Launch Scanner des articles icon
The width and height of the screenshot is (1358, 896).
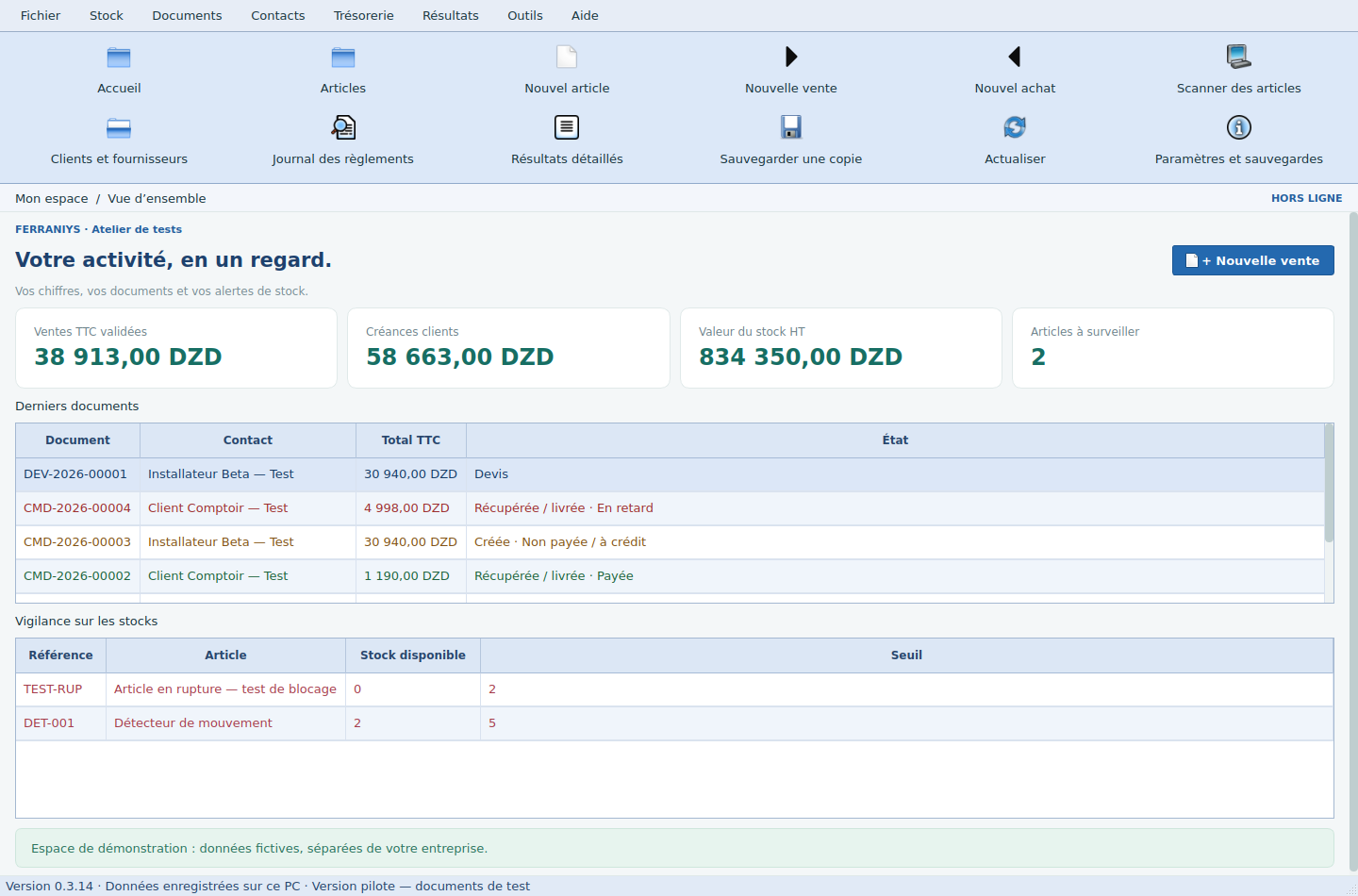[1239, 57]
